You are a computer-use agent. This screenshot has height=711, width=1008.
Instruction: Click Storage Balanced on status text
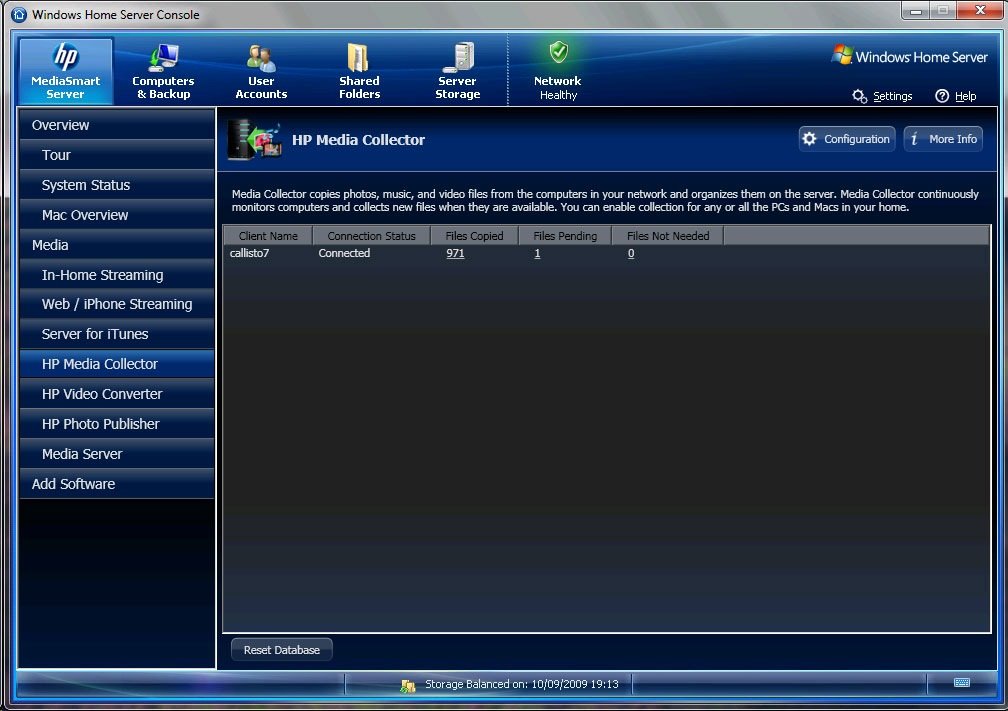[x=521, y=685]
